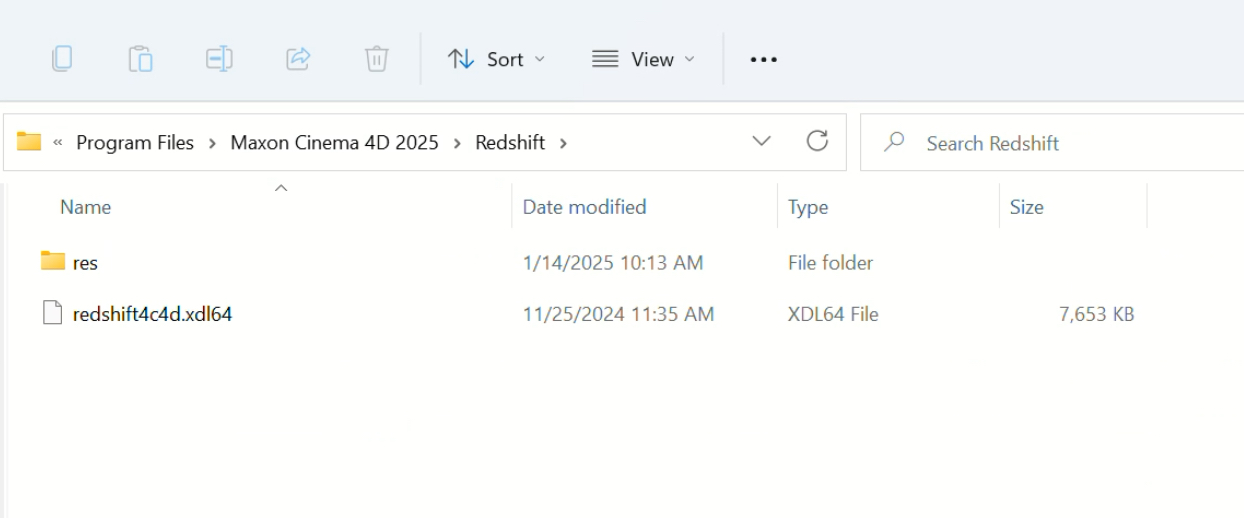The width and height of the screenshot is (1244, 518).
Task: Select the redshift4c4d.xdl64 file name
Action: (152, 314)
